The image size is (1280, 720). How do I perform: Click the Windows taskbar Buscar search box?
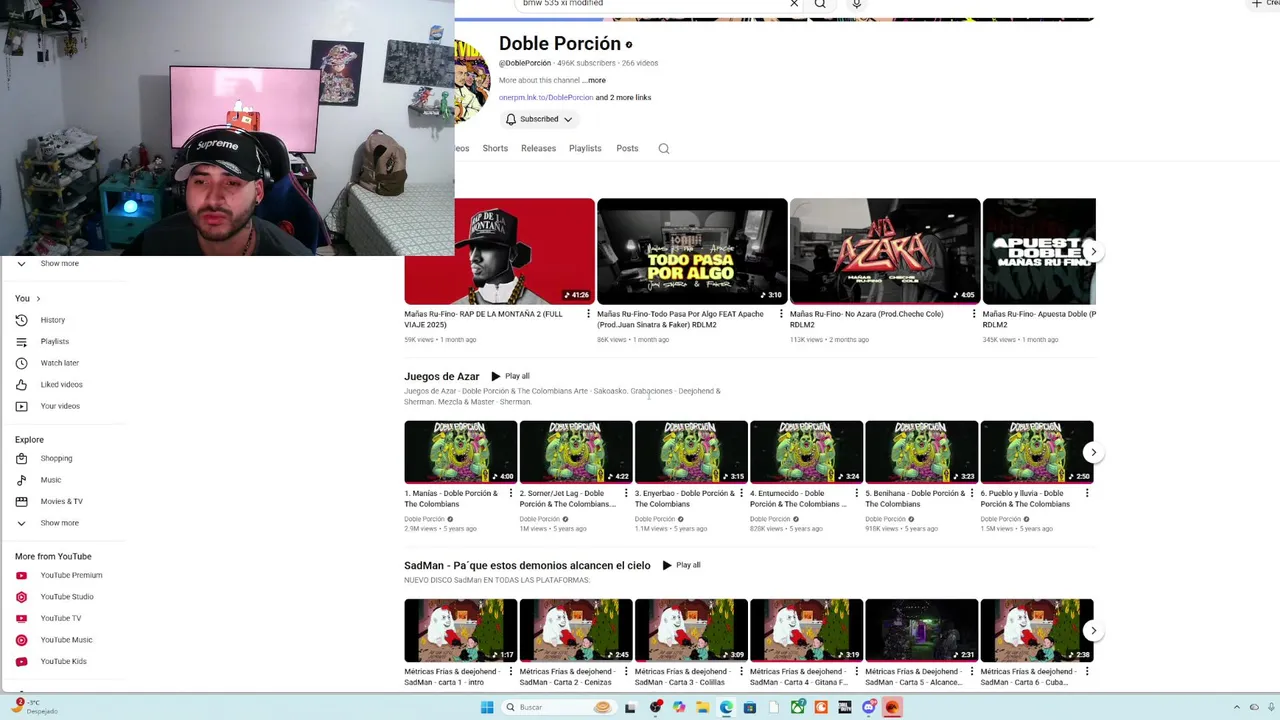tap(560, 707)
